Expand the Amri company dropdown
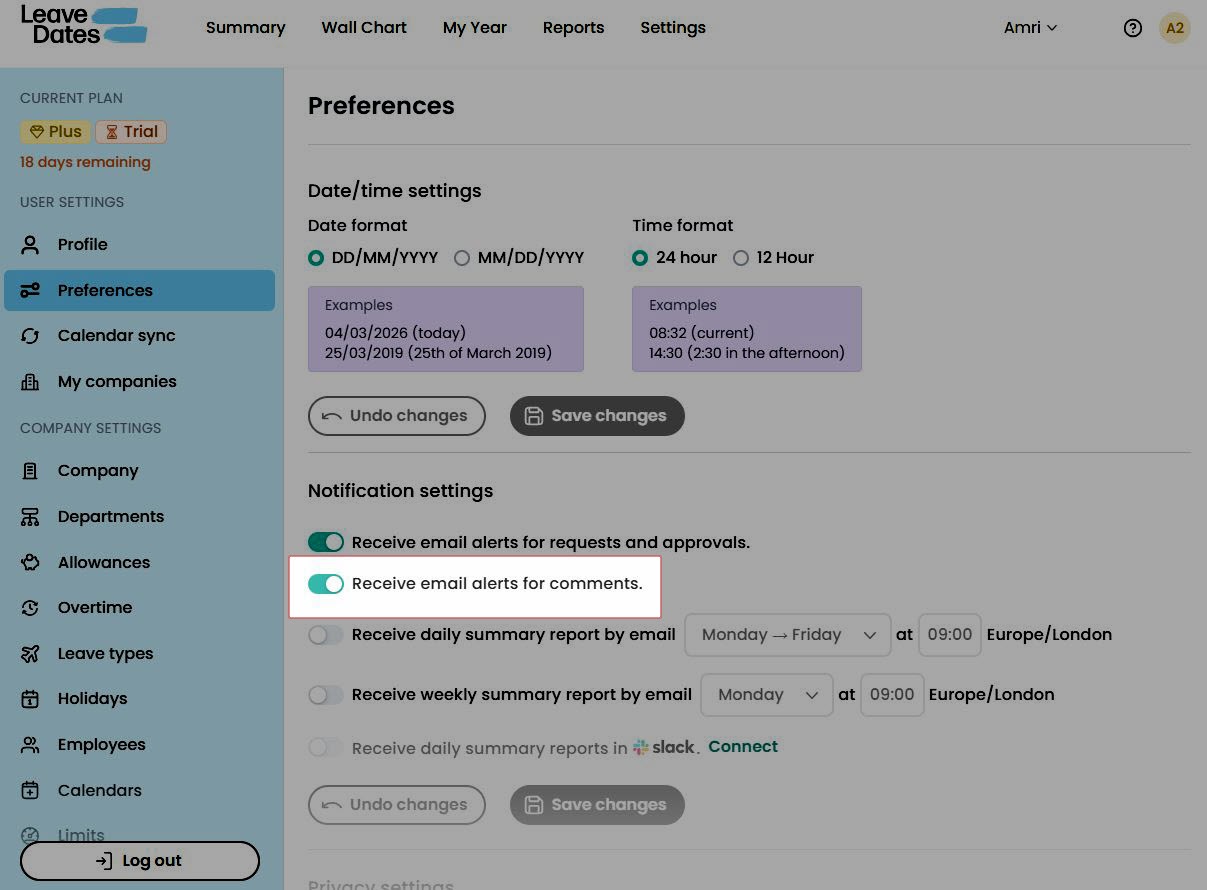Image resolution: width=1207 pixels, height=890 pixels. (x=1030, y=28)
